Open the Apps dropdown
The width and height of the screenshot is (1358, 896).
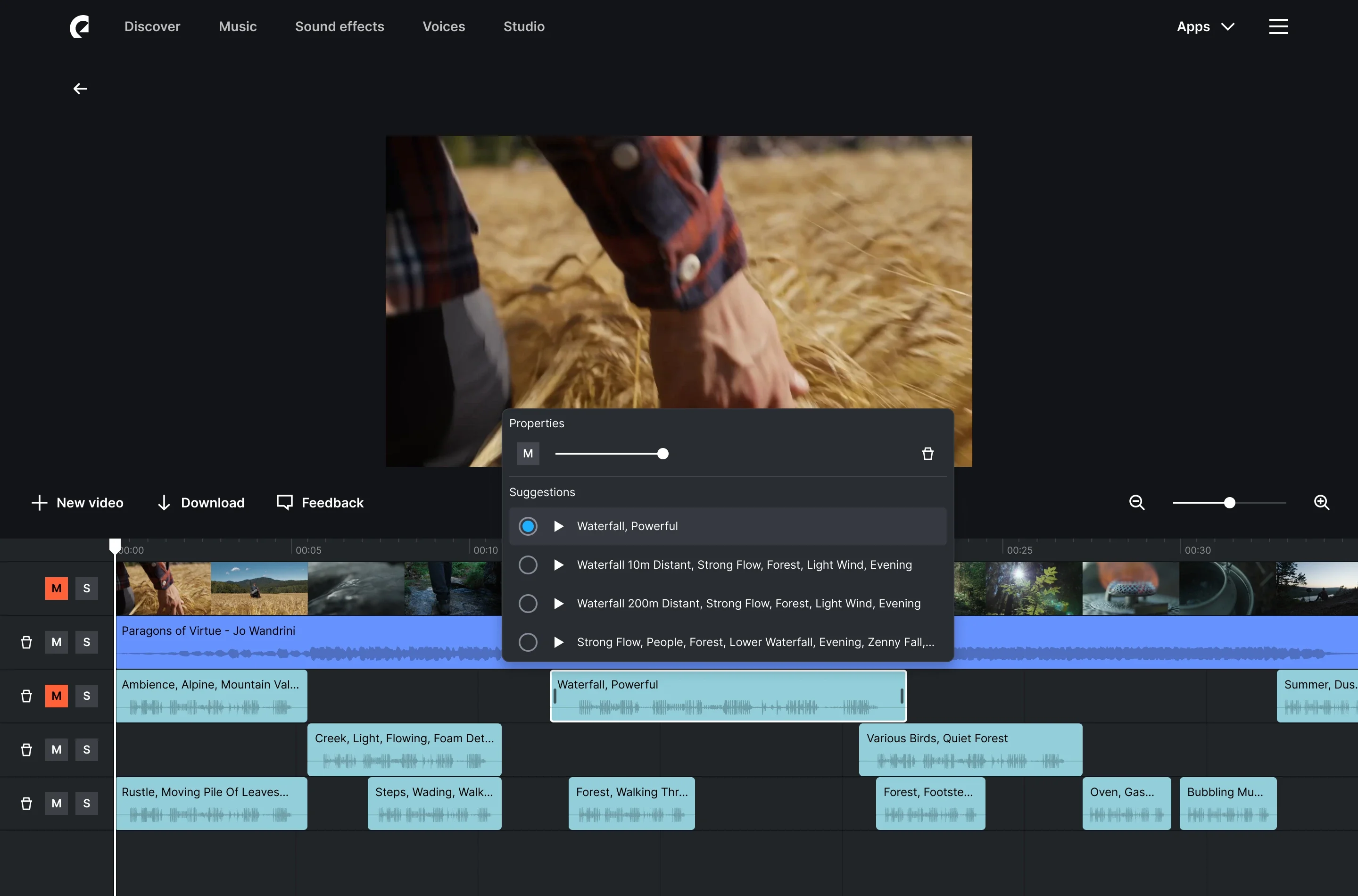click(x=1204, y=26)
